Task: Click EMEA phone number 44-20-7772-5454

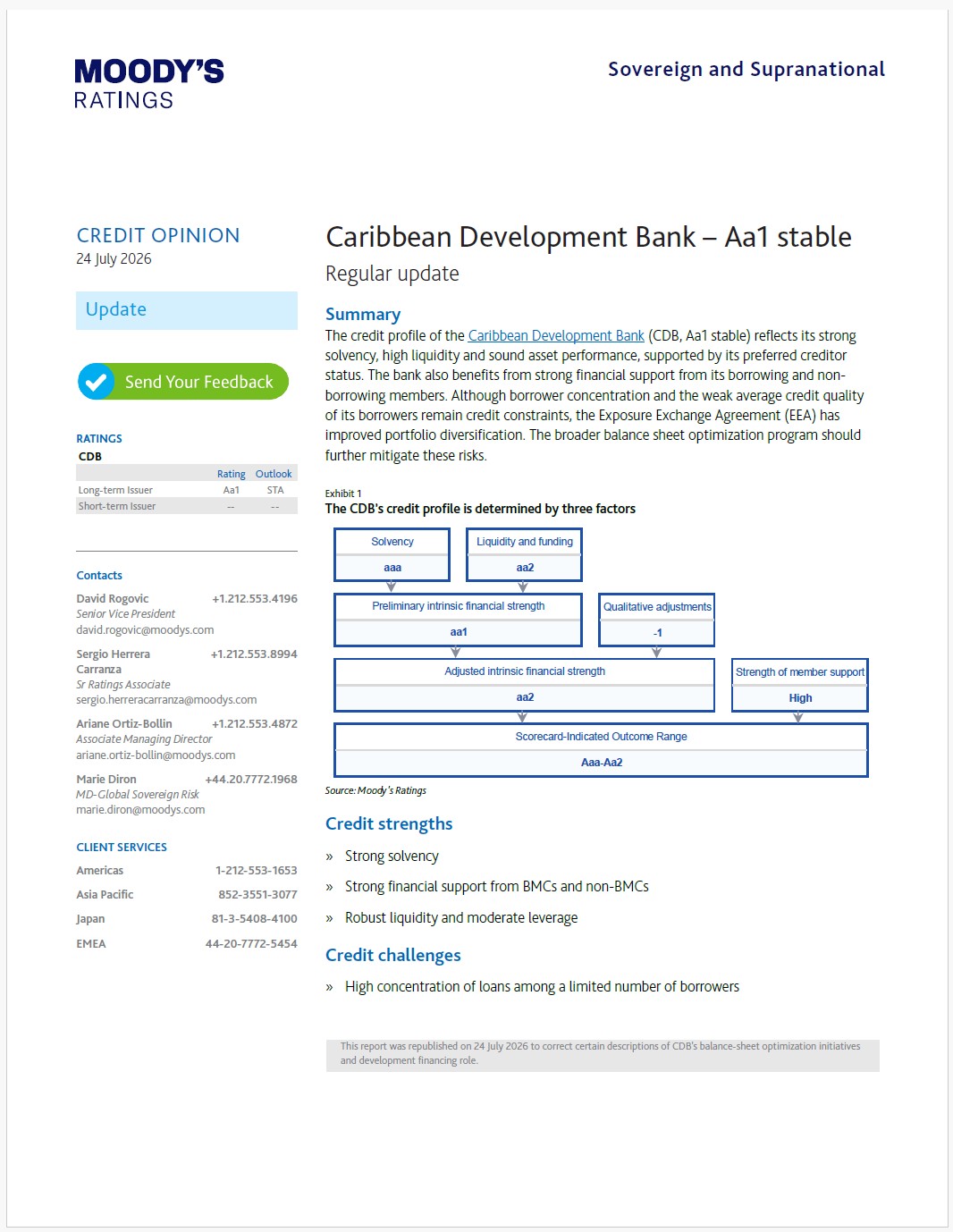Action: tap(251, 944)
